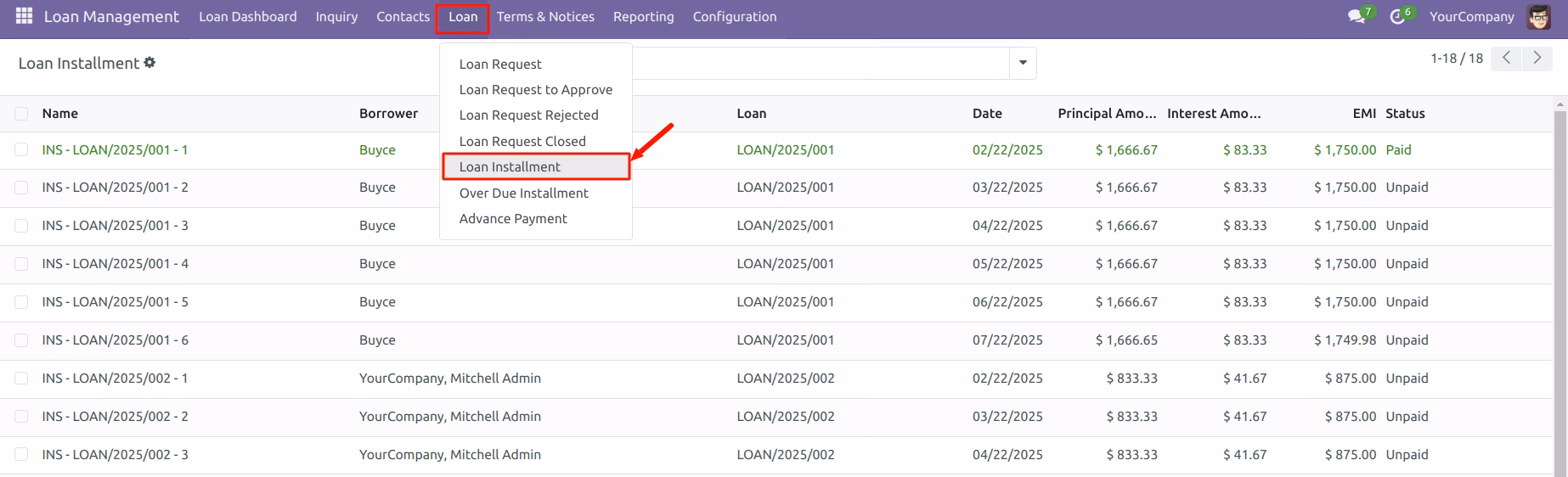Click the 1-18 / 18 pager counter

(1457, 59)
